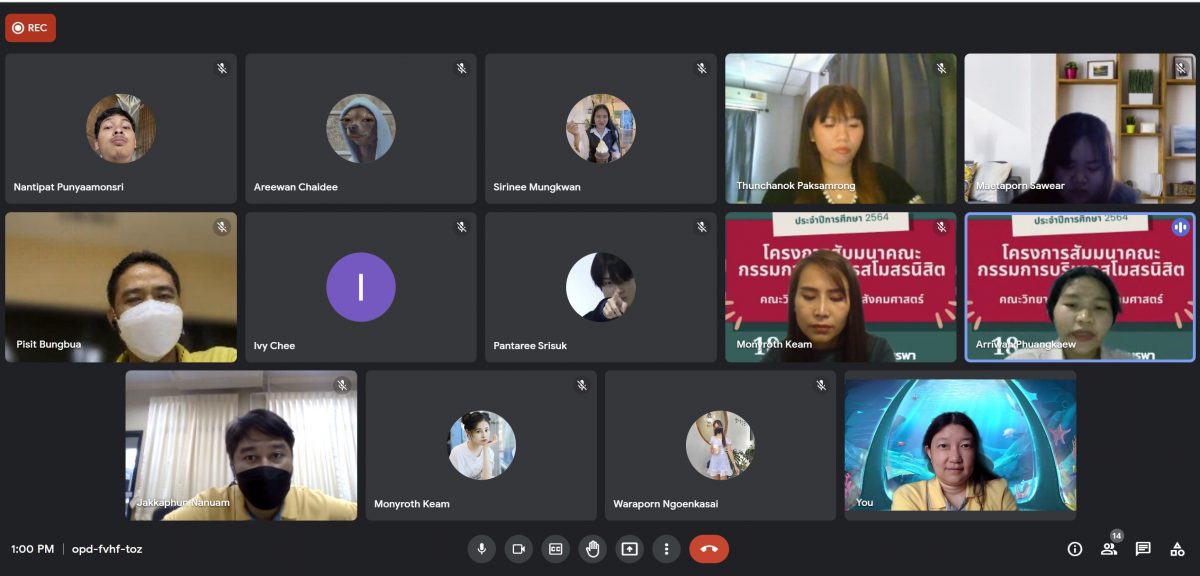Select your own video tile labeled You
This screenshot has height=576, width=1200.
(x=960, y=445)
